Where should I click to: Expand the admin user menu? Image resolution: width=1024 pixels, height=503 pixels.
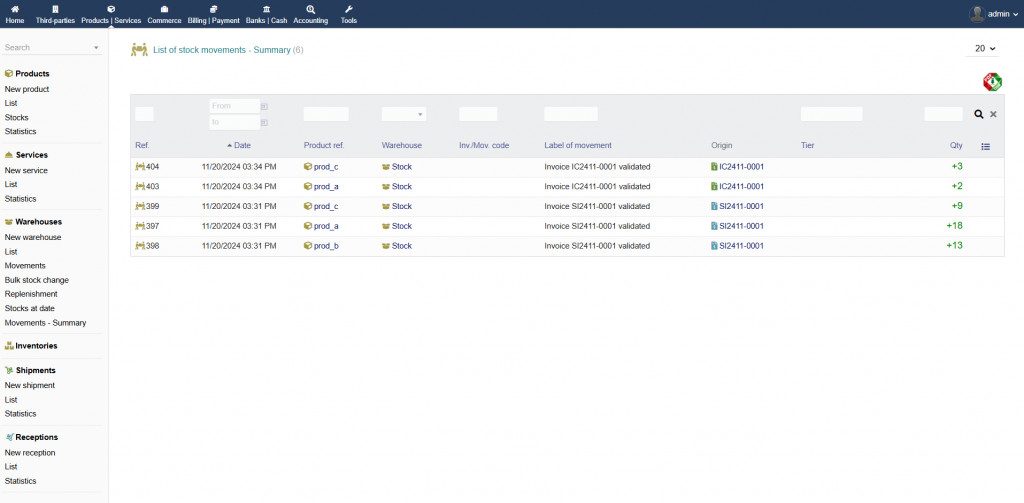coord(993,14)
